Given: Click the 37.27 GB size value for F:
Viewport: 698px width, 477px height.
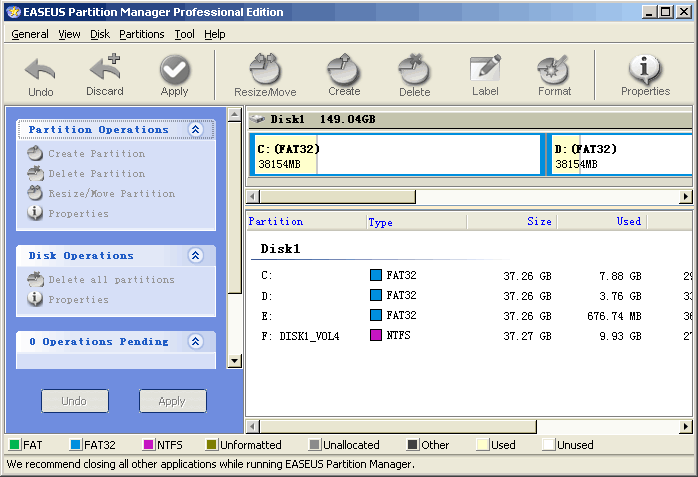Looking at the screenshot, I should tap(528, 336).
